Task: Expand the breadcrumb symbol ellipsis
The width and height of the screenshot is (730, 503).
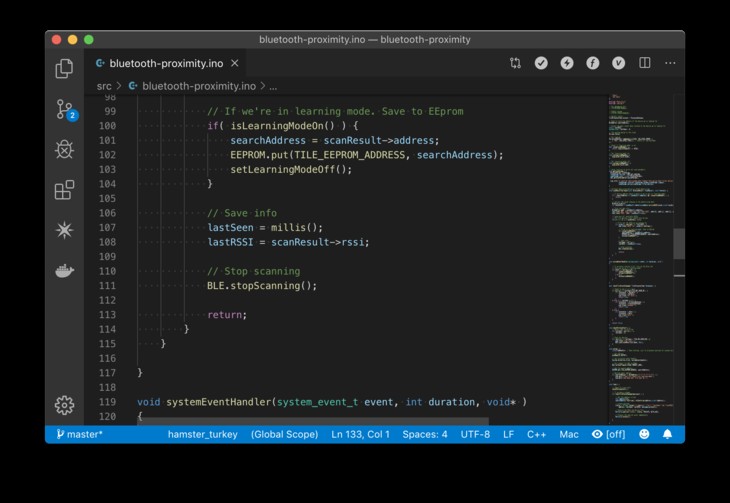Action: coord(273,86)
